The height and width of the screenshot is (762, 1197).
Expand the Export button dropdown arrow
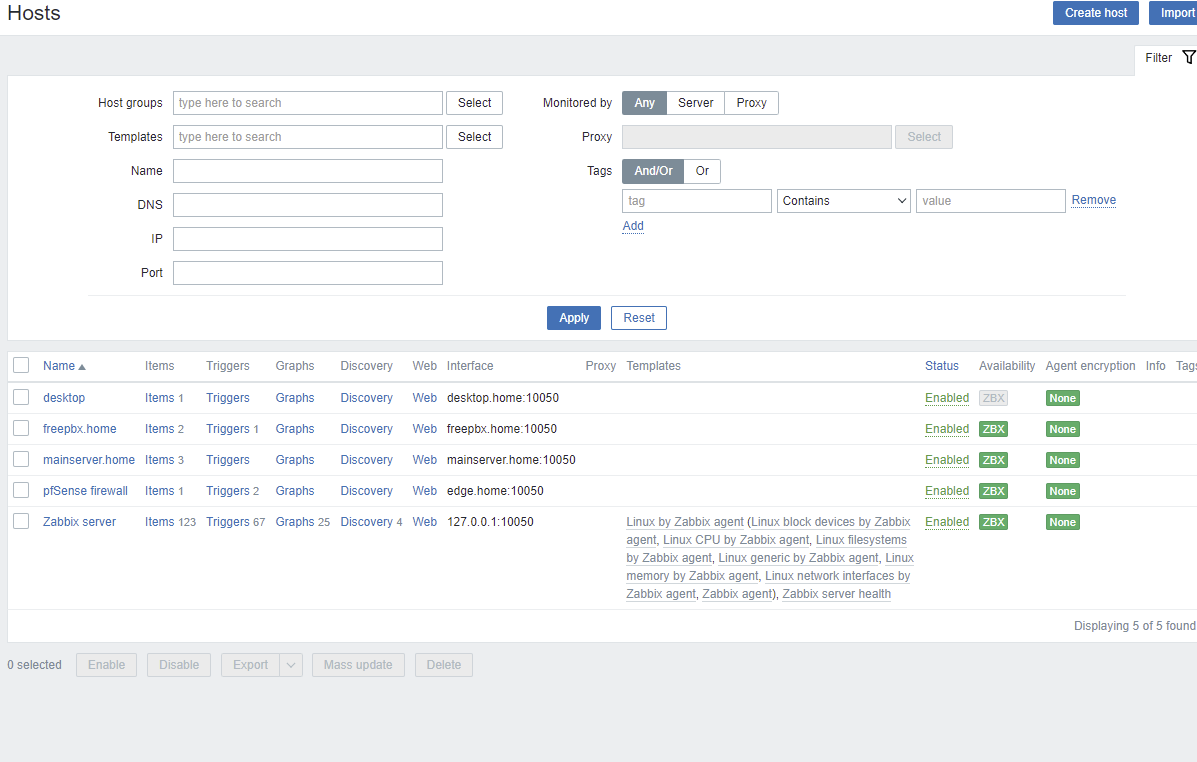(291, 665)
